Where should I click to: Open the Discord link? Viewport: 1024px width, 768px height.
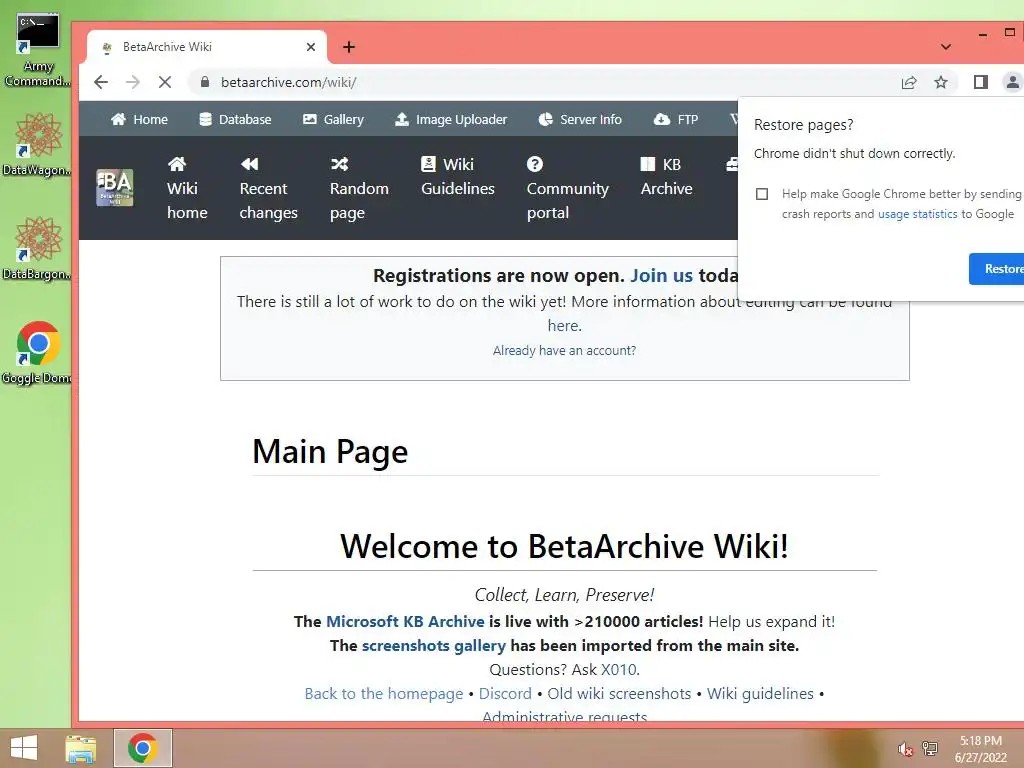[x=505, y=694]
